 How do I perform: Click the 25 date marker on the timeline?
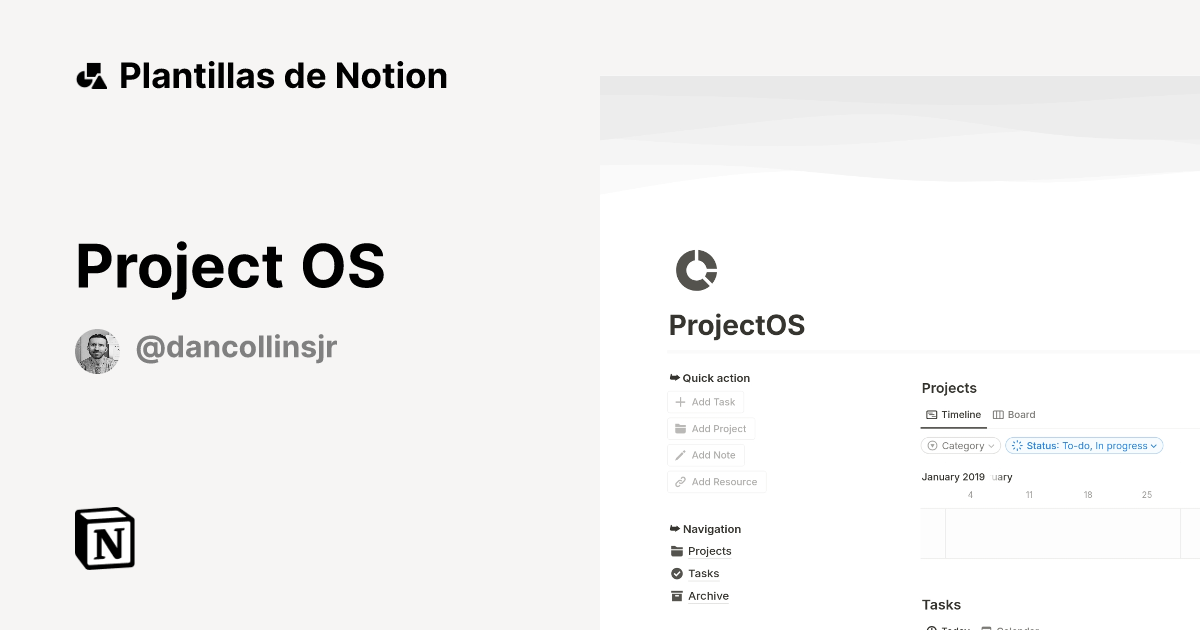tap(1147, 494)
